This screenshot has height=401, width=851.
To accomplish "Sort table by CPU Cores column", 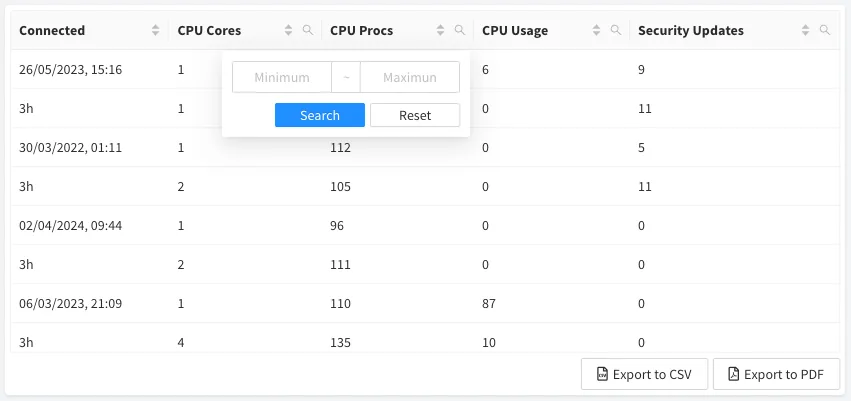I will coord(289,30).
